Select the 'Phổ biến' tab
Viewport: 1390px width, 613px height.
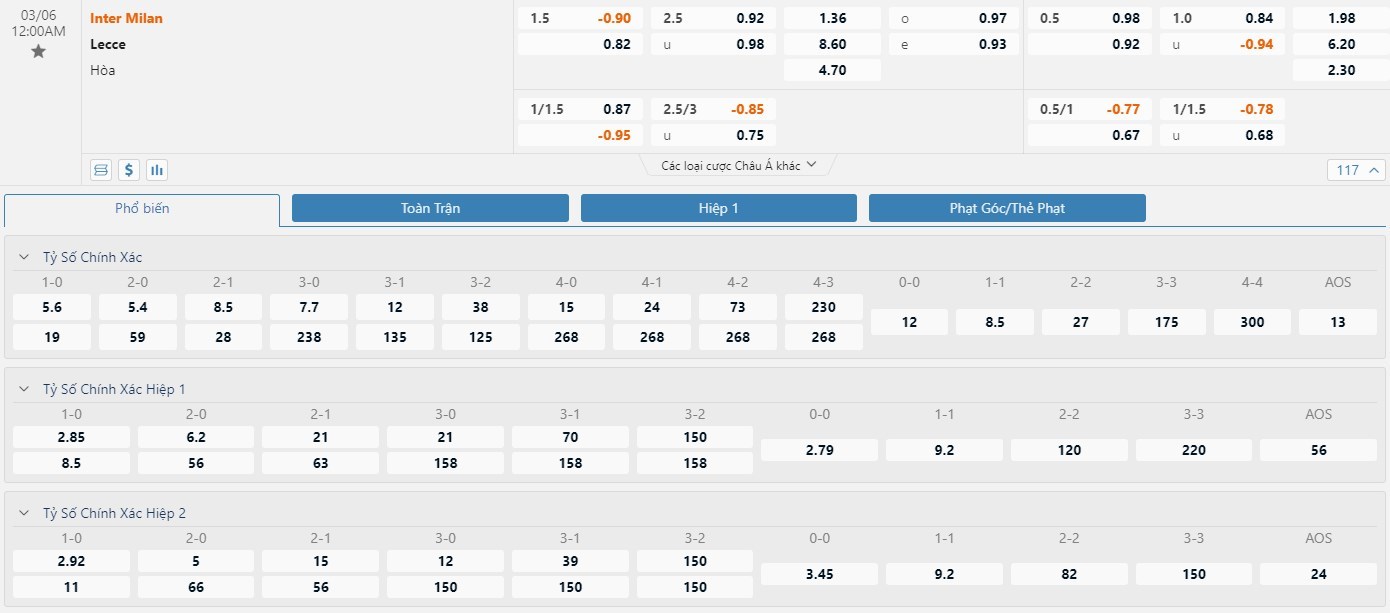(x=142, y=208)
